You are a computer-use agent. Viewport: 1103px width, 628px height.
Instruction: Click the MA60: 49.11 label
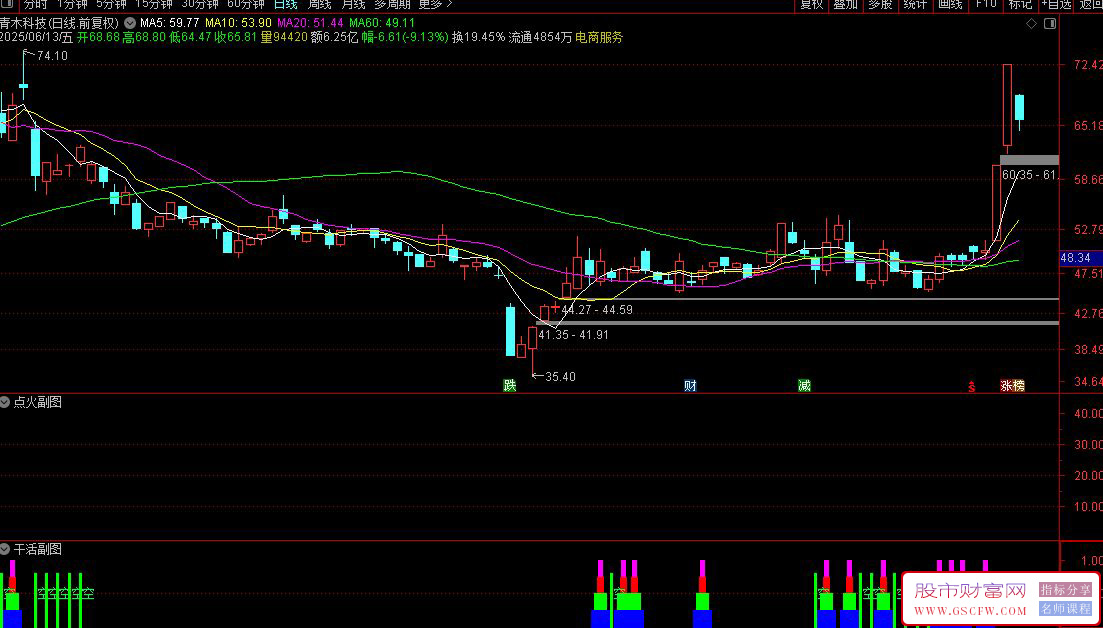[384, 23]
